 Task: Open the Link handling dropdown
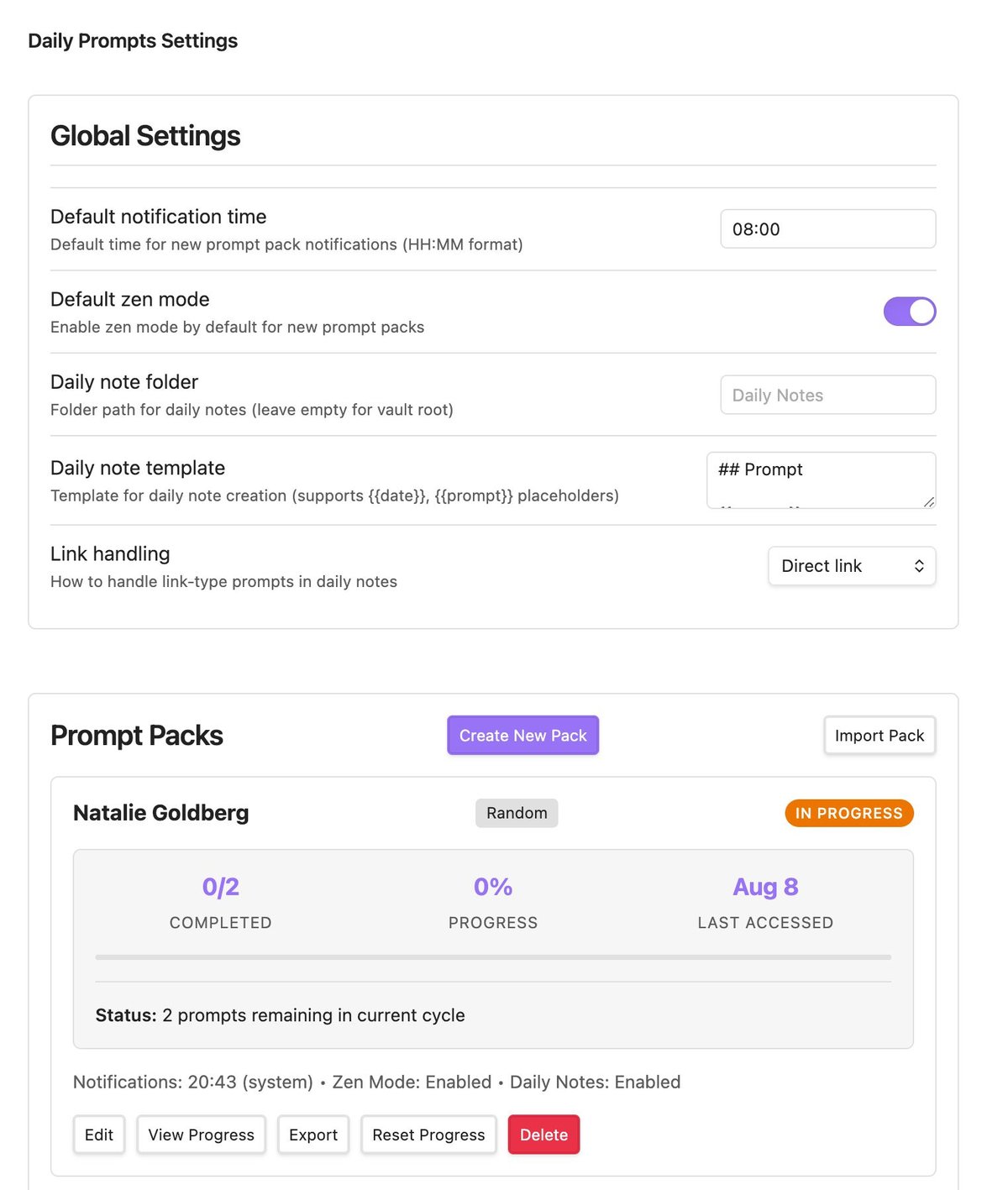click(x=851, y=565)
